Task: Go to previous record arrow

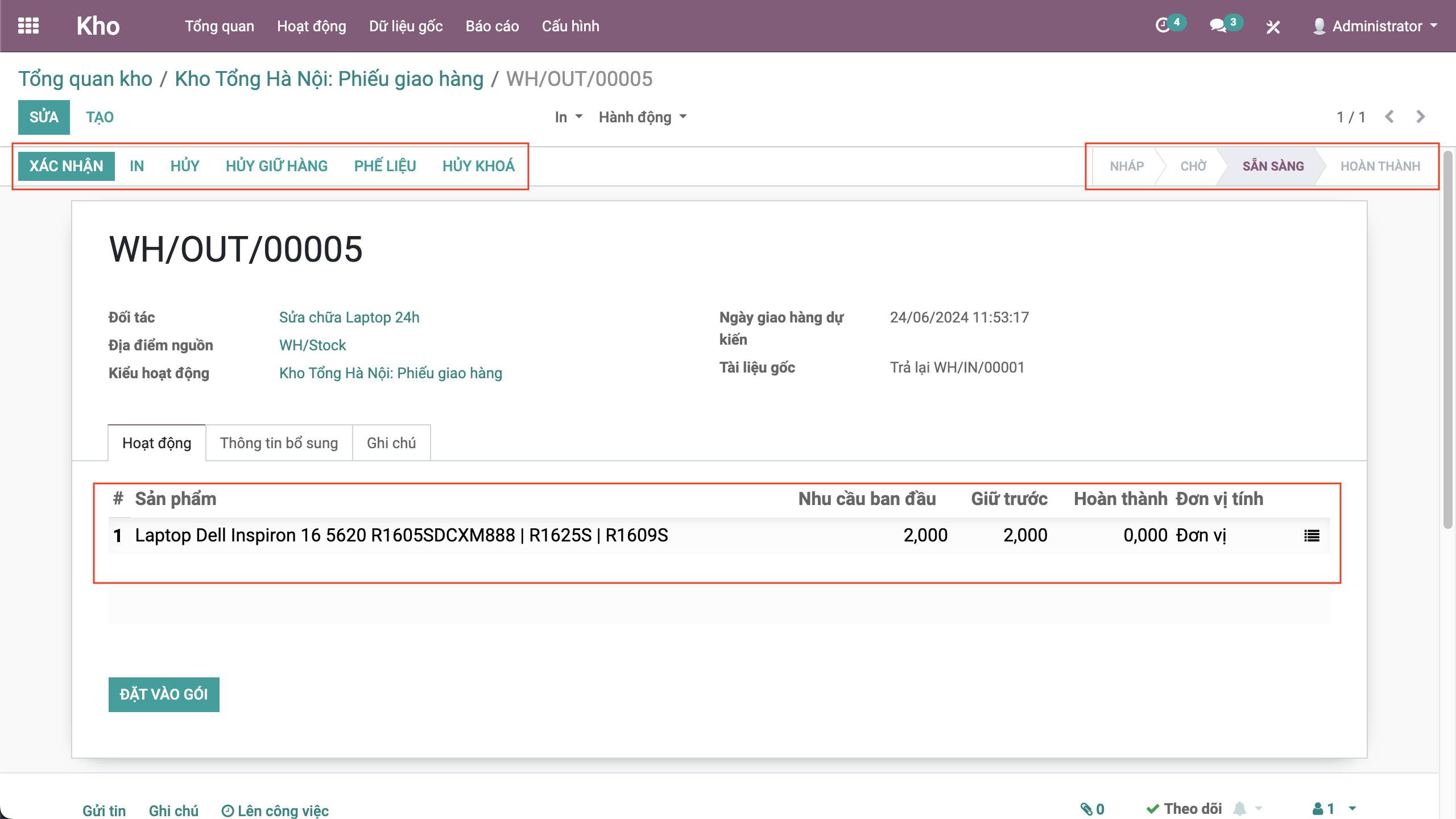Action: click(x=1389, y=117)
